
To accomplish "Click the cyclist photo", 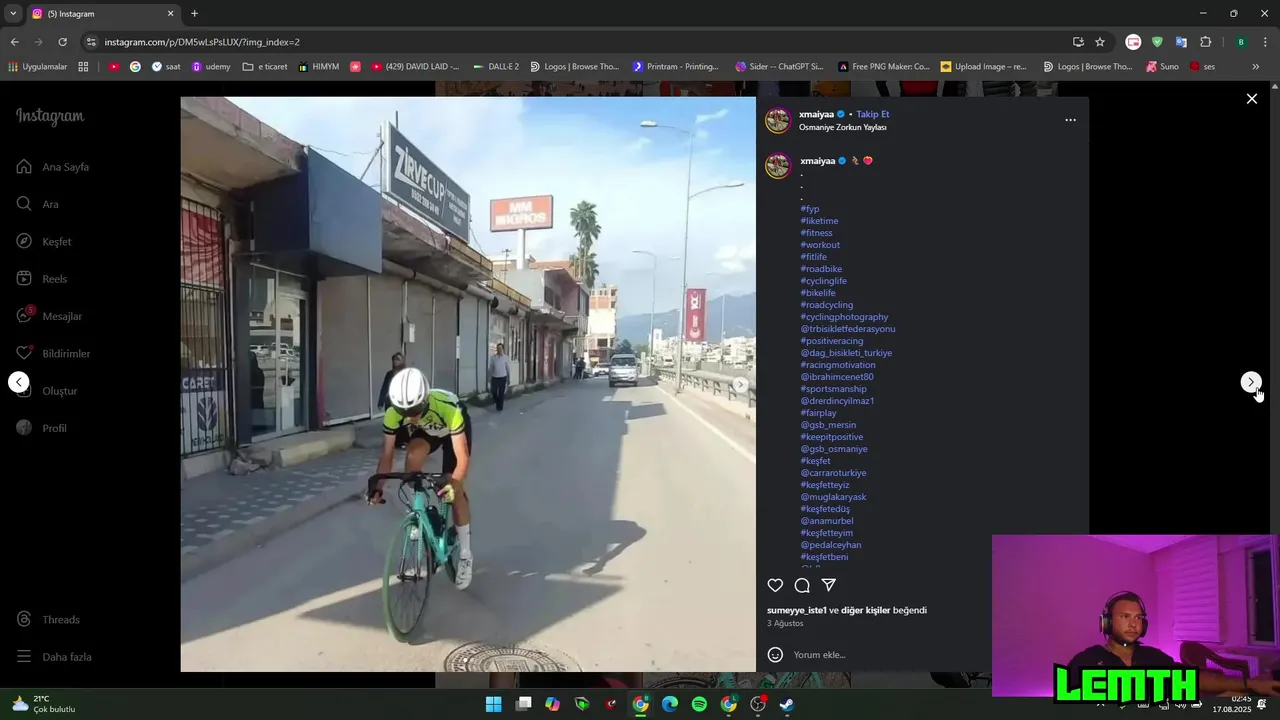I will 468,384.
